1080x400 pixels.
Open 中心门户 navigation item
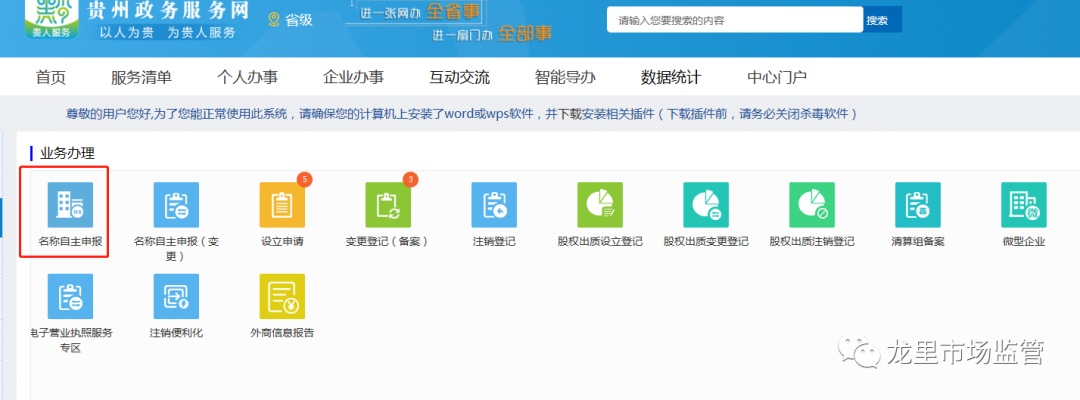[777, 77]
